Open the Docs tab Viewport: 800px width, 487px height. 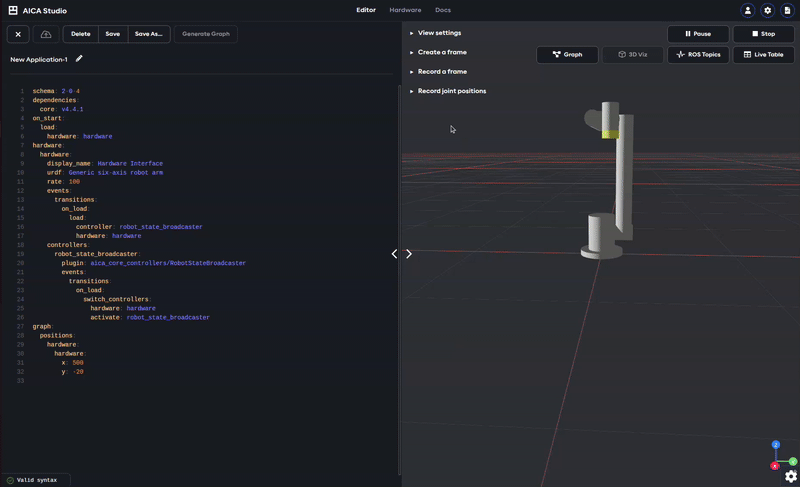pyautogui.click(x=443, y=10)
